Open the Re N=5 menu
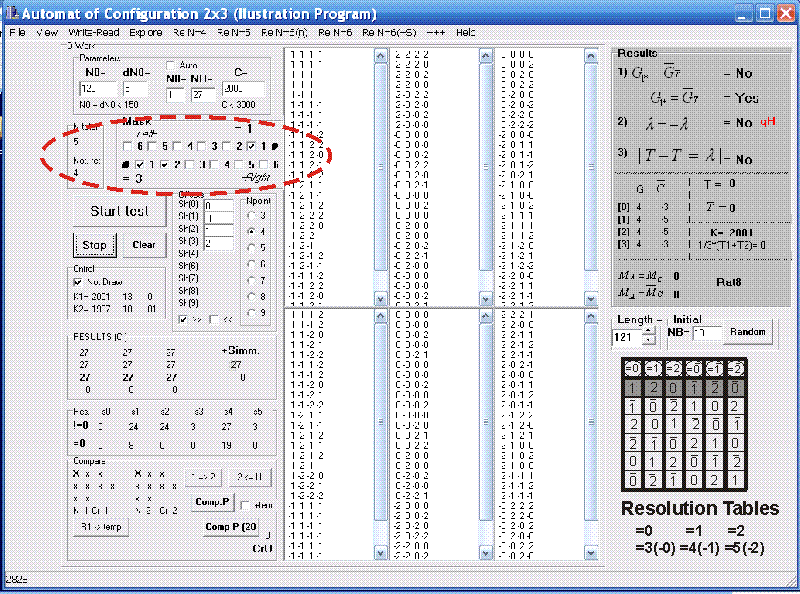The width and height of the screenshot is (800, 594). [x=234, y=33]
